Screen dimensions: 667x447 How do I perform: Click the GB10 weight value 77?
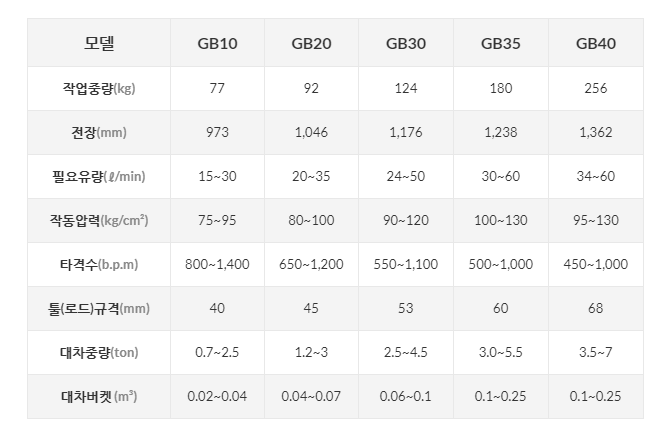click(x=217, y=88)
